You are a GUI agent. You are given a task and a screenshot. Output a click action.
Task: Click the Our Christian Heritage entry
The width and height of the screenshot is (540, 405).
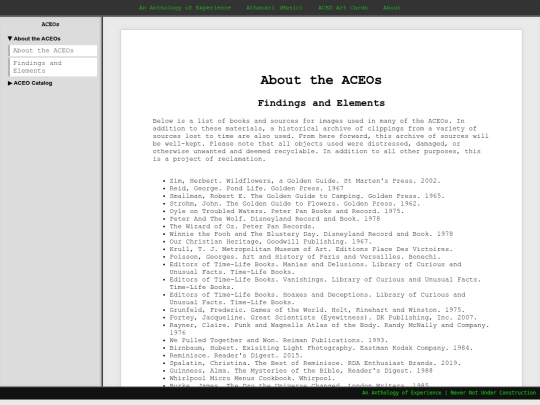click(x=270, y=241)
